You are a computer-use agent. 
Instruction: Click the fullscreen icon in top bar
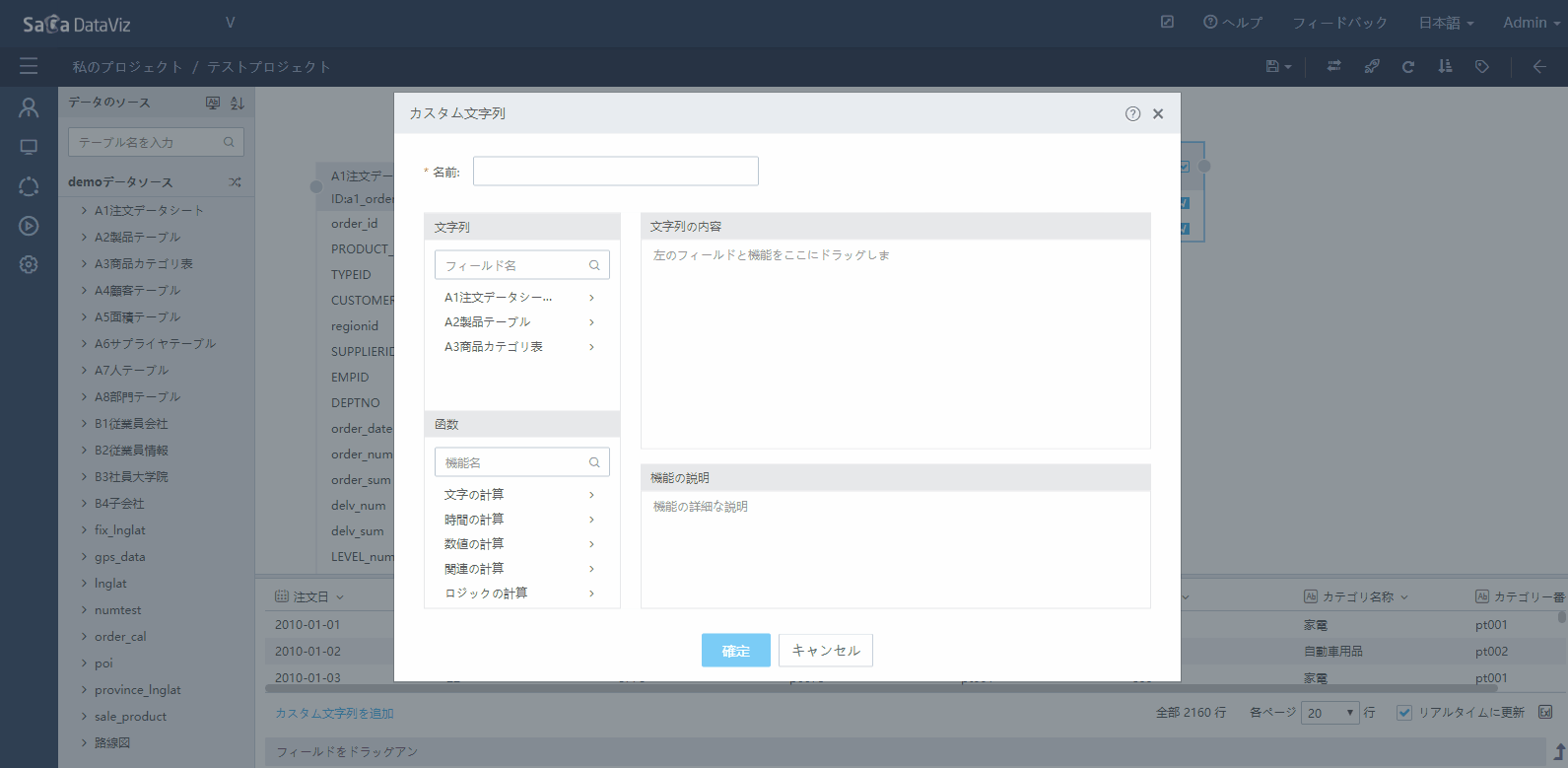pyautogui.click(x=1167, y=22)
